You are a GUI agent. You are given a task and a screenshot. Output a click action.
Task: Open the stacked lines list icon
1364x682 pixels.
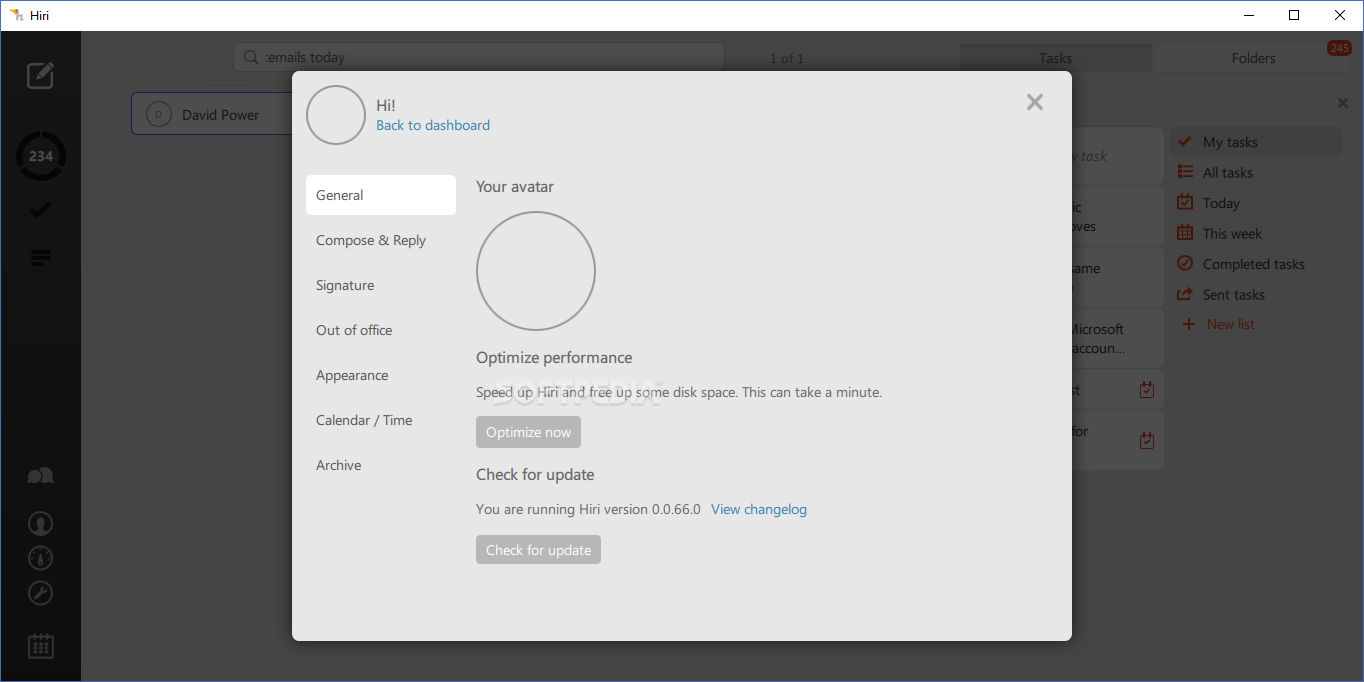40,258
